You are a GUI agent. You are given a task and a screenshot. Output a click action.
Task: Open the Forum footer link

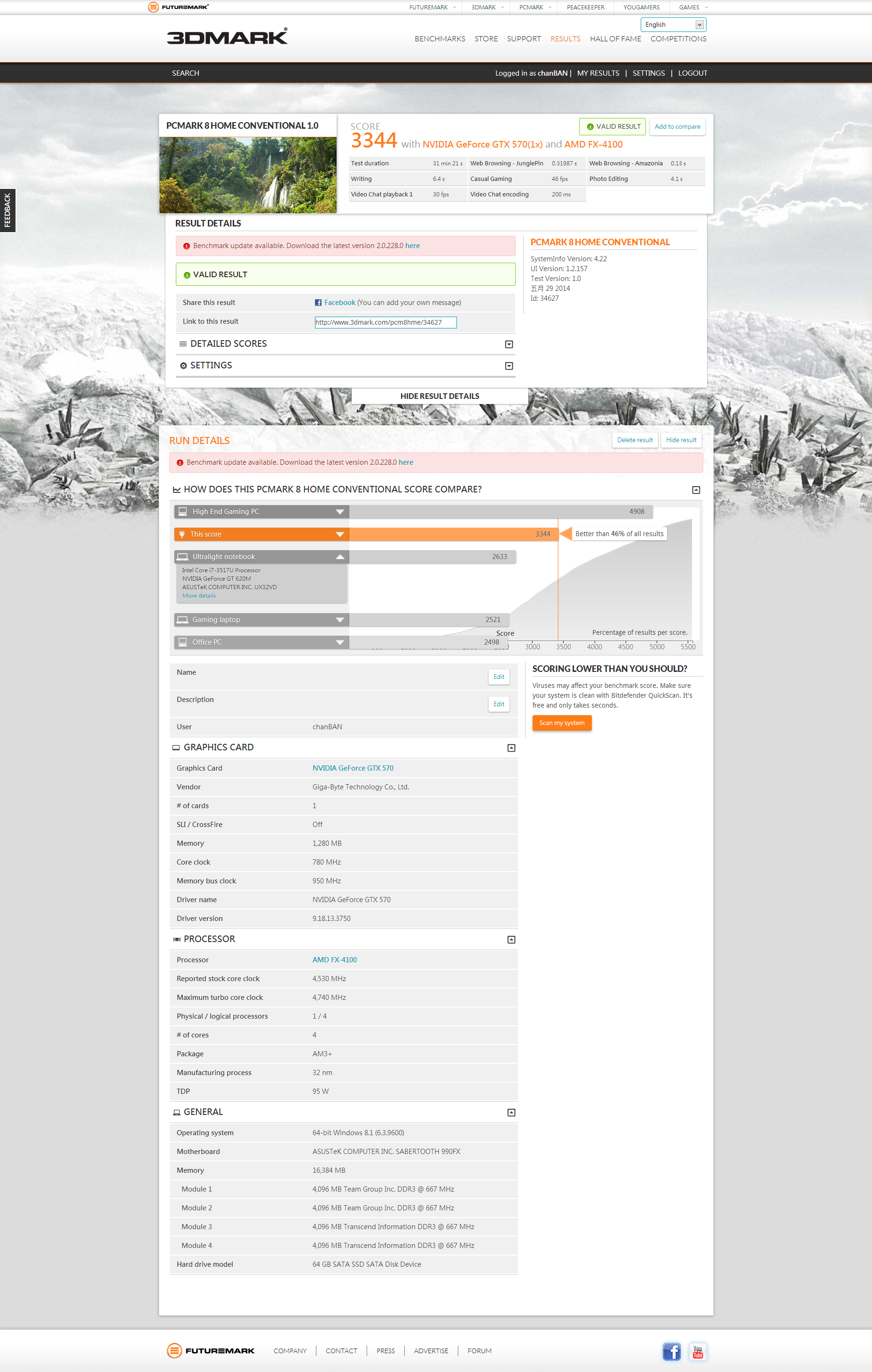point(479,1351)
